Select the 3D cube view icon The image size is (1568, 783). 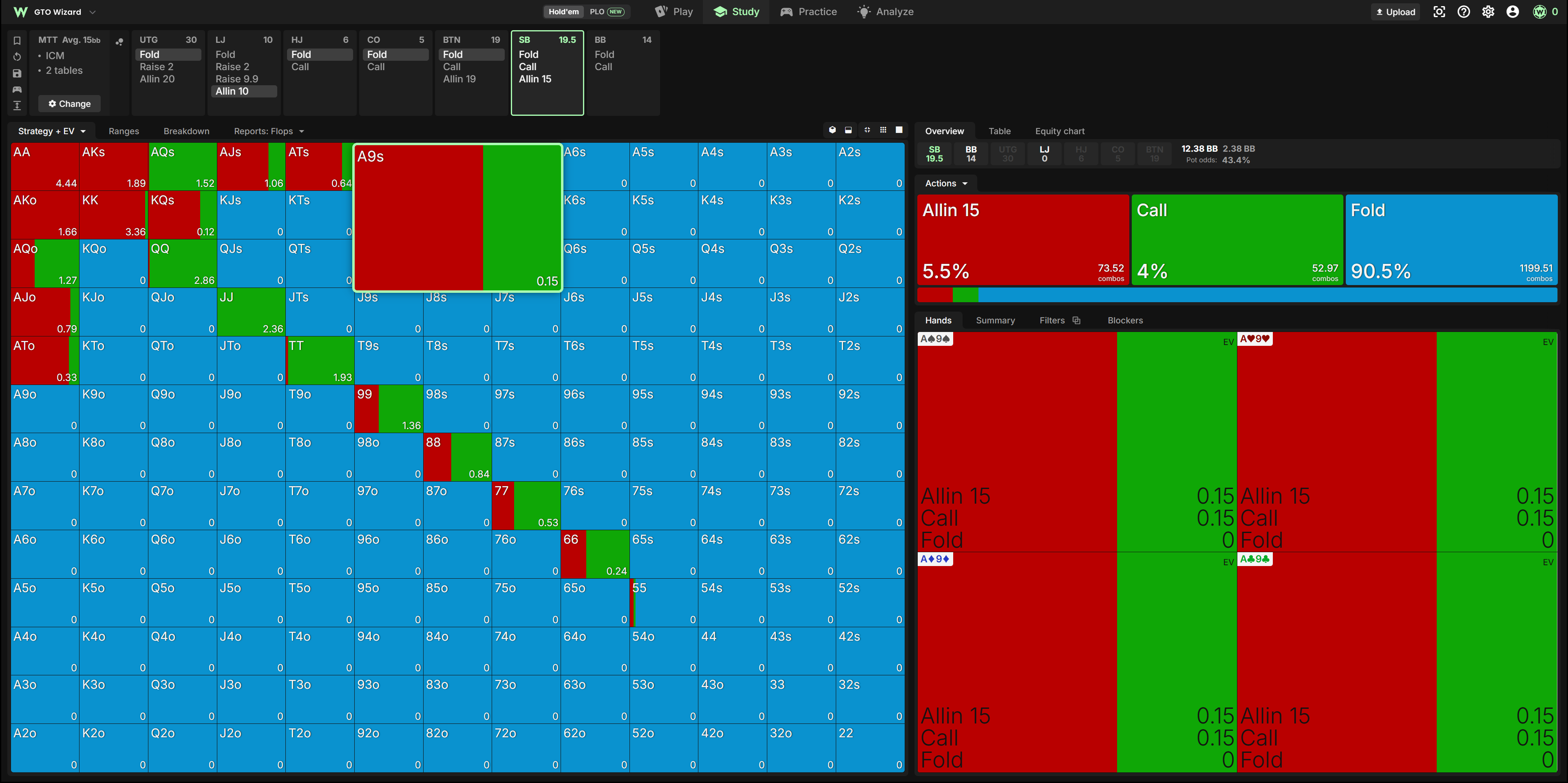point(832,130)
